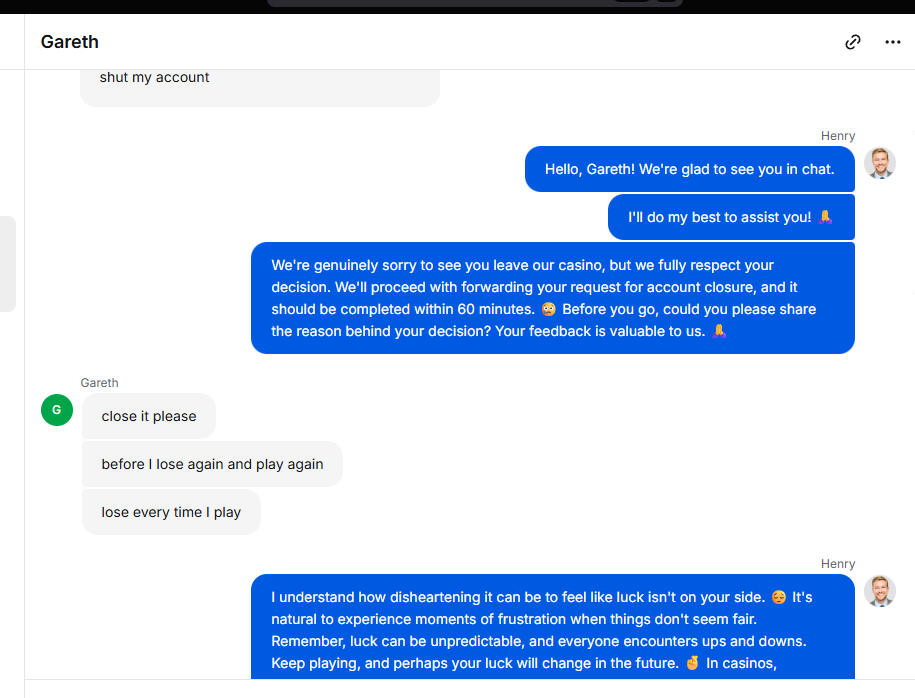Select the "close it please" message
This screenshot has height=698, width=915.
click(149, 416)
